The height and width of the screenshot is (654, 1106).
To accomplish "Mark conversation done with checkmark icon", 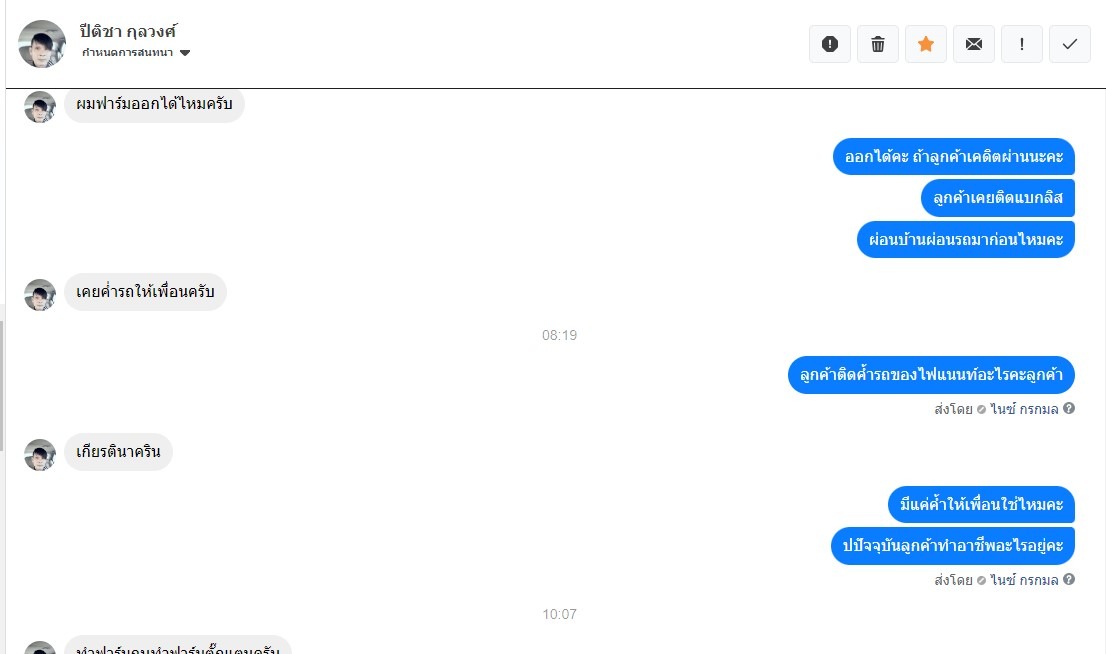I will point(1069,44).
